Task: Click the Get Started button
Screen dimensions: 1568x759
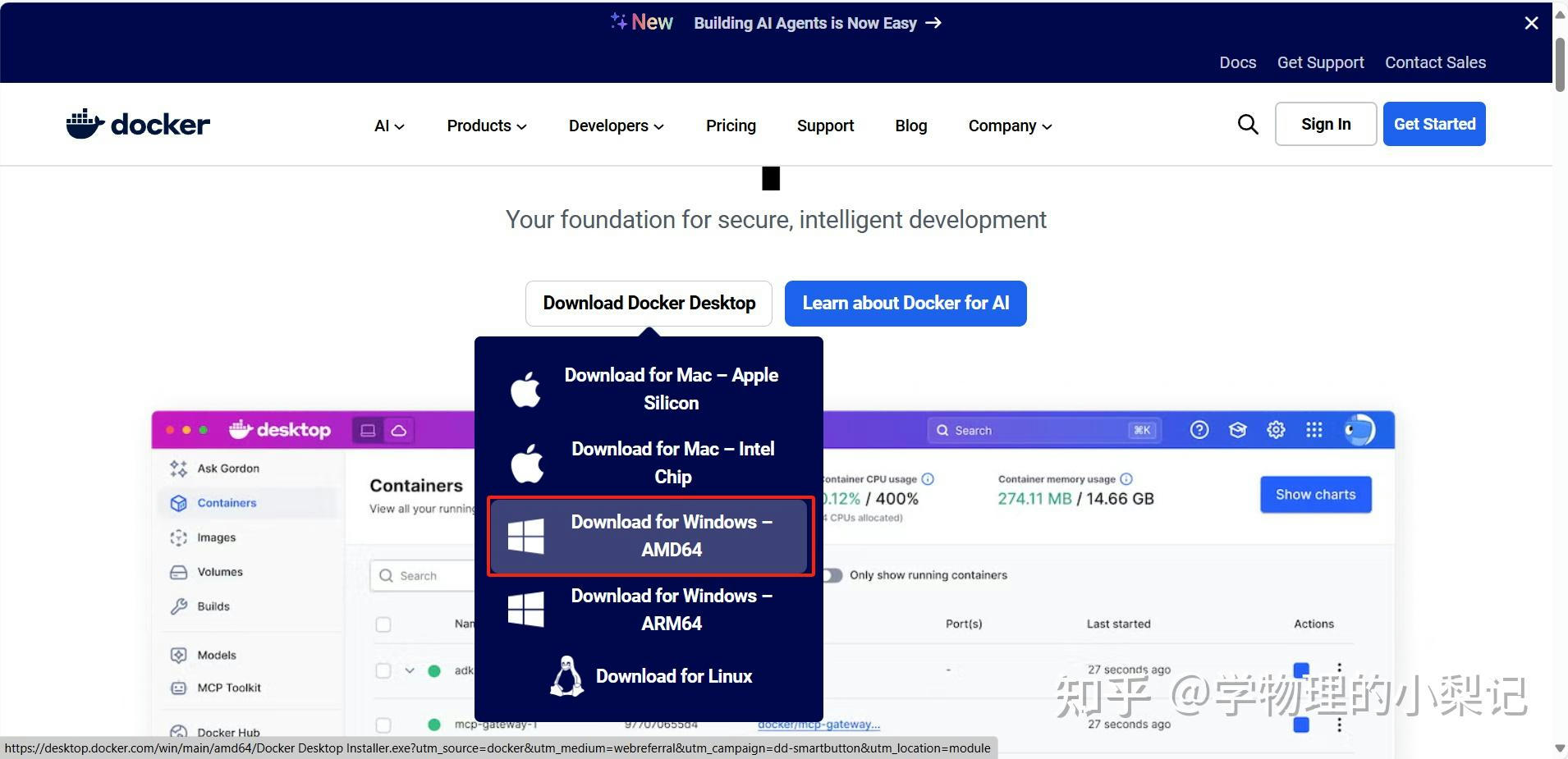Action: point(1433,124)
